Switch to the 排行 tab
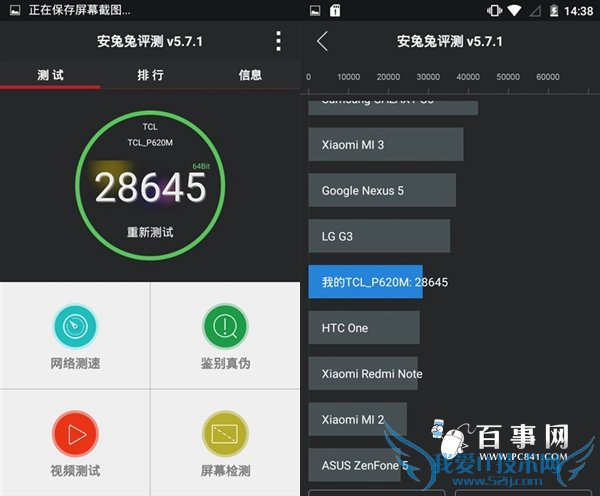This screenshot has width=600, height=496. 150,75
